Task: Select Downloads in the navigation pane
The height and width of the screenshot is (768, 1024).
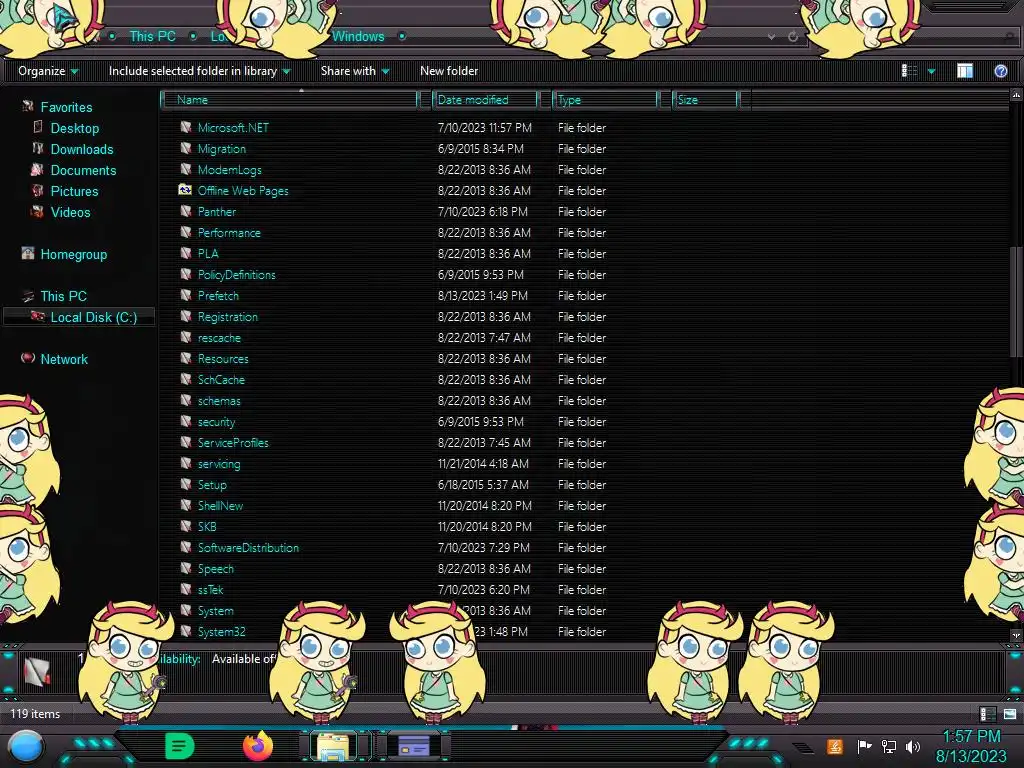Action: [x=82, y=149]
